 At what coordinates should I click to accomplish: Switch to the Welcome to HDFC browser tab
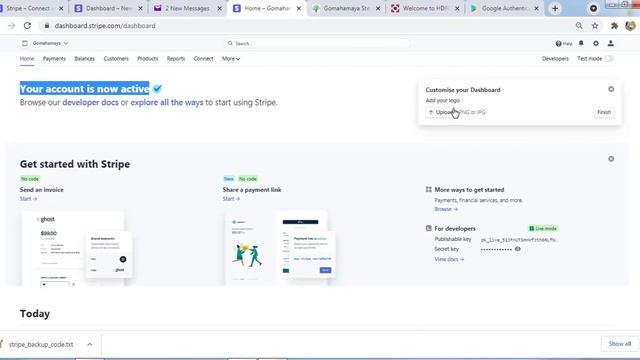tap(425, 8)
